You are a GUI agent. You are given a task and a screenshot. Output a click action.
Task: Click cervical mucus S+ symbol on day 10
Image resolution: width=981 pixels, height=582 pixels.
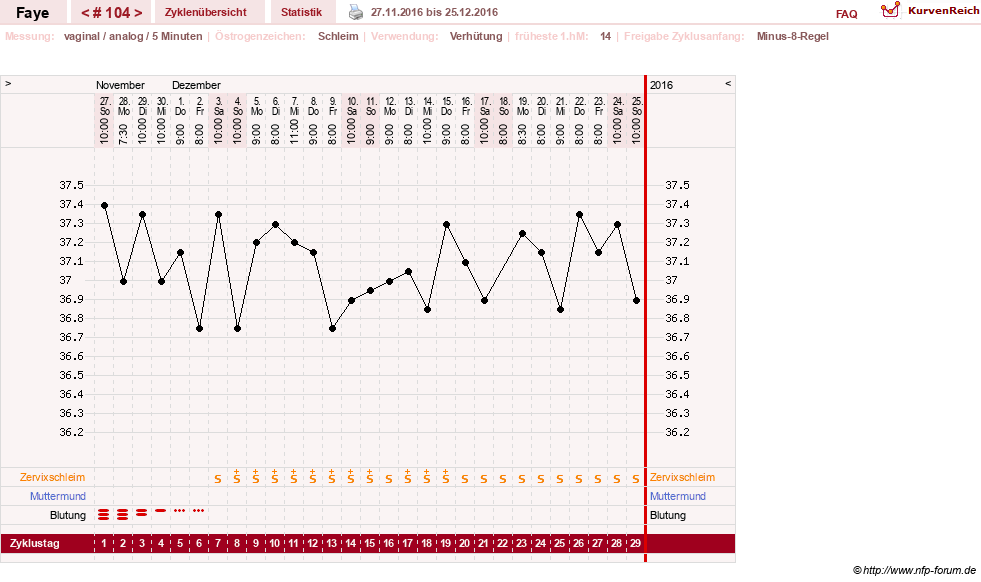click(x=275, y=476)
